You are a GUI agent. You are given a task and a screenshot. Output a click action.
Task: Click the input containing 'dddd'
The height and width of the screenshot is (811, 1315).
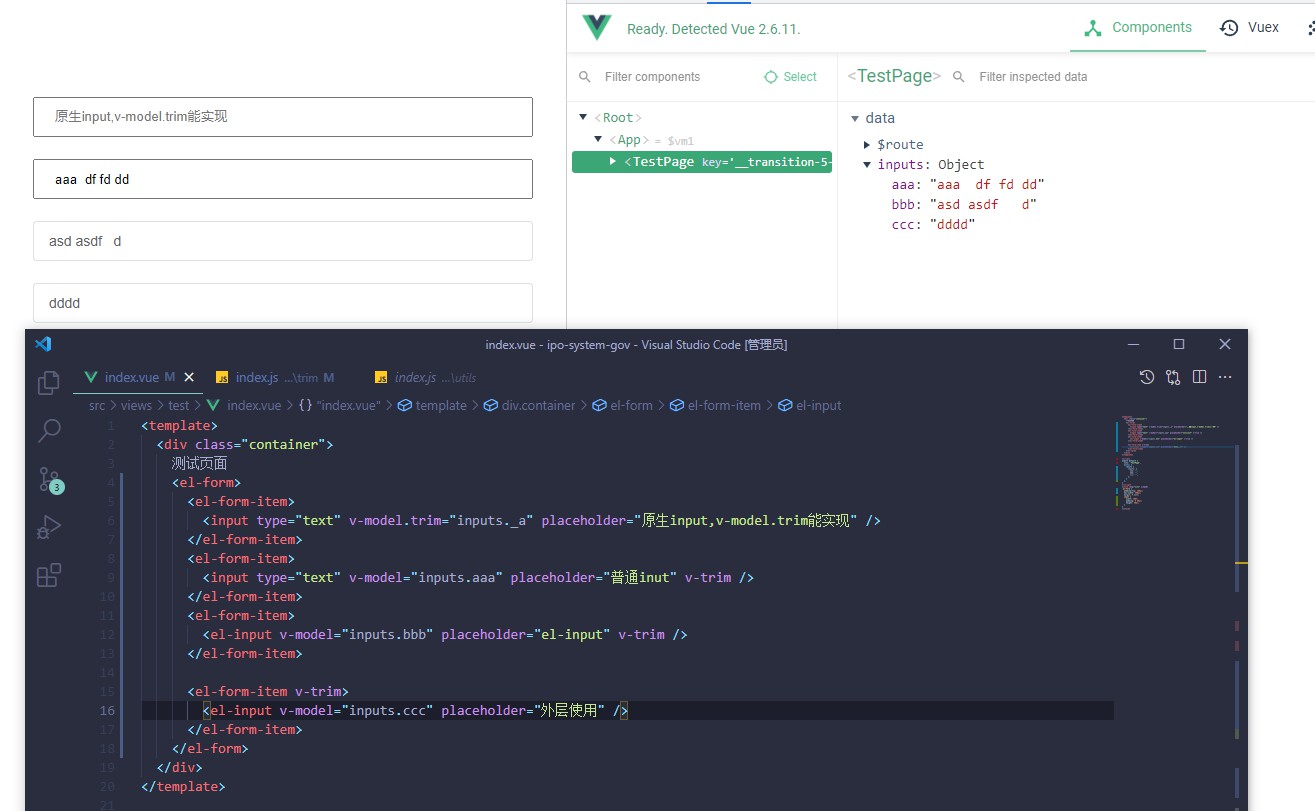283,303
